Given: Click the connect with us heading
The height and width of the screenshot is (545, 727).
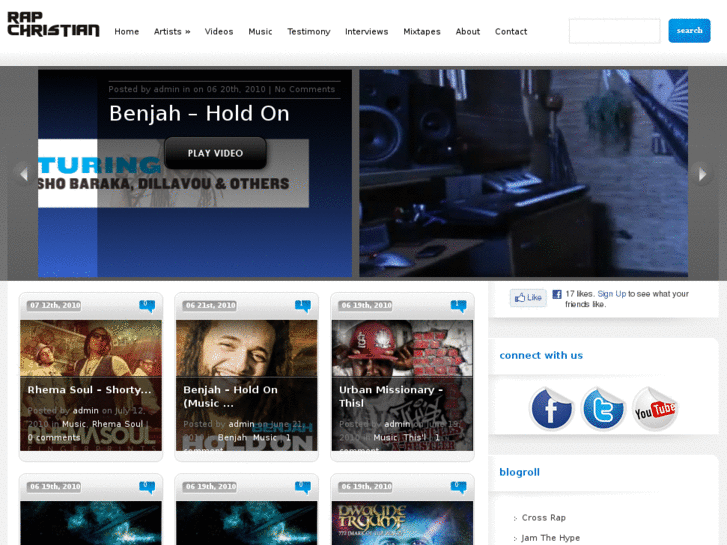Looking at the screenshot, I should pos(541,355).
